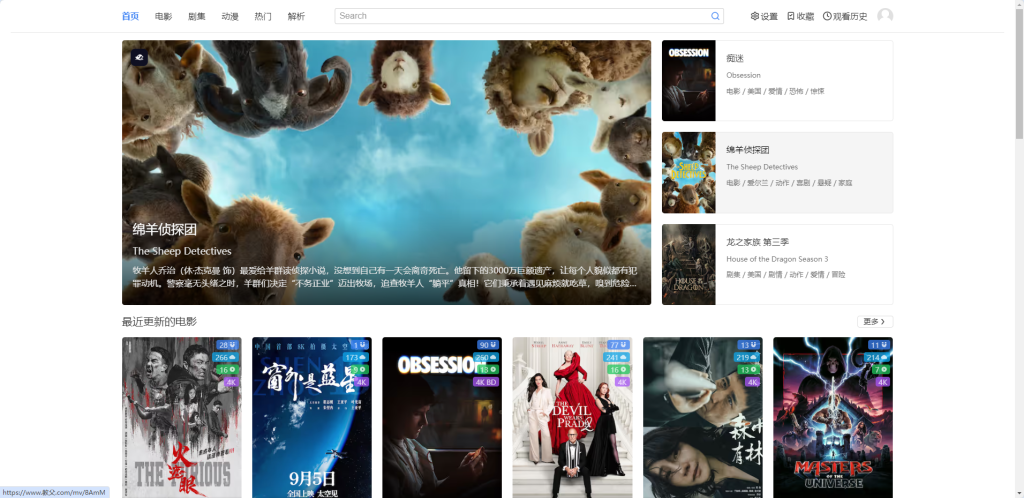Click the banner synopsis text about 牧羊人乔治
The image size is (1024, 498).
pos(385,277)
